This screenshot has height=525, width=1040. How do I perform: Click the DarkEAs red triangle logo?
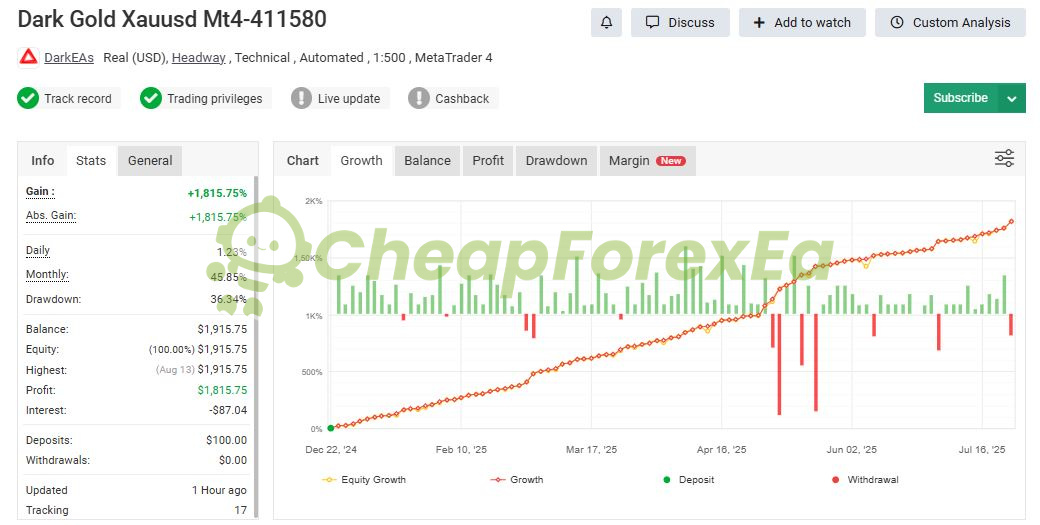28,58
